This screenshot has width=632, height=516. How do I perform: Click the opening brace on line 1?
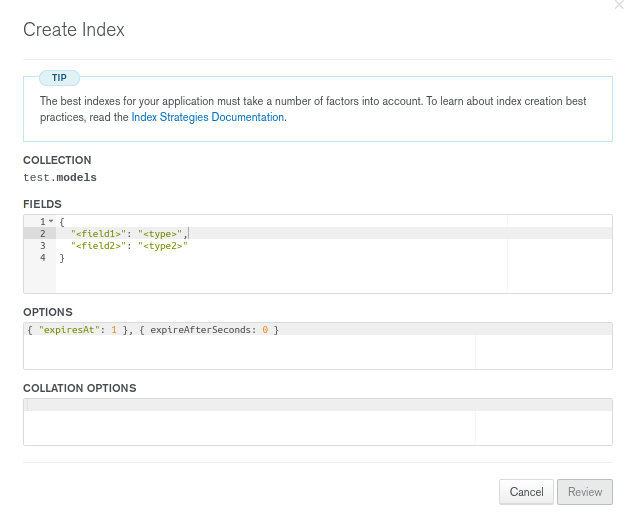62,221
